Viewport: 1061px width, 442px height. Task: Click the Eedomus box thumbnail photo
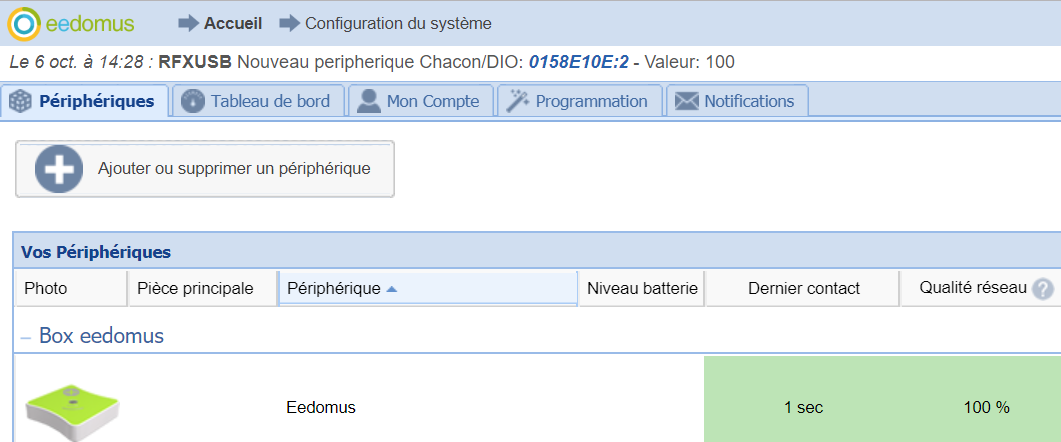72,412
